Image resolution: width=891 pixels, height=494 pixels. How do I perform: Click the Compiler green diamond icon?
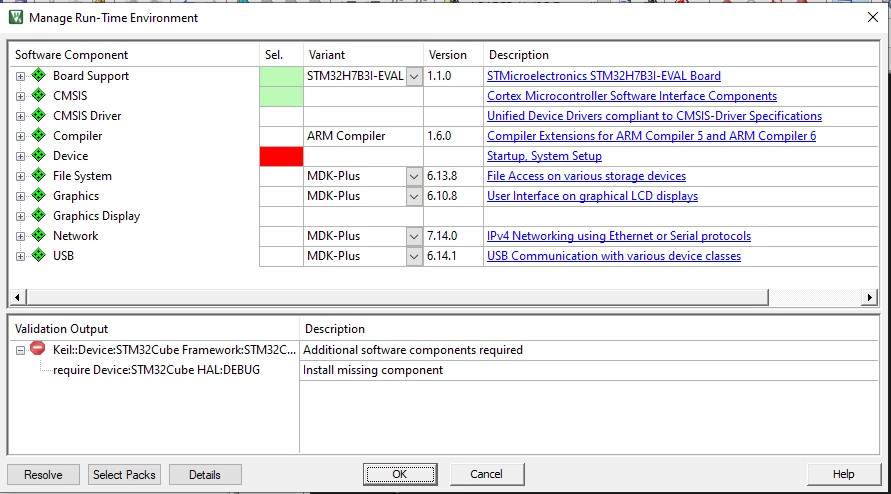tap(39, 135)
